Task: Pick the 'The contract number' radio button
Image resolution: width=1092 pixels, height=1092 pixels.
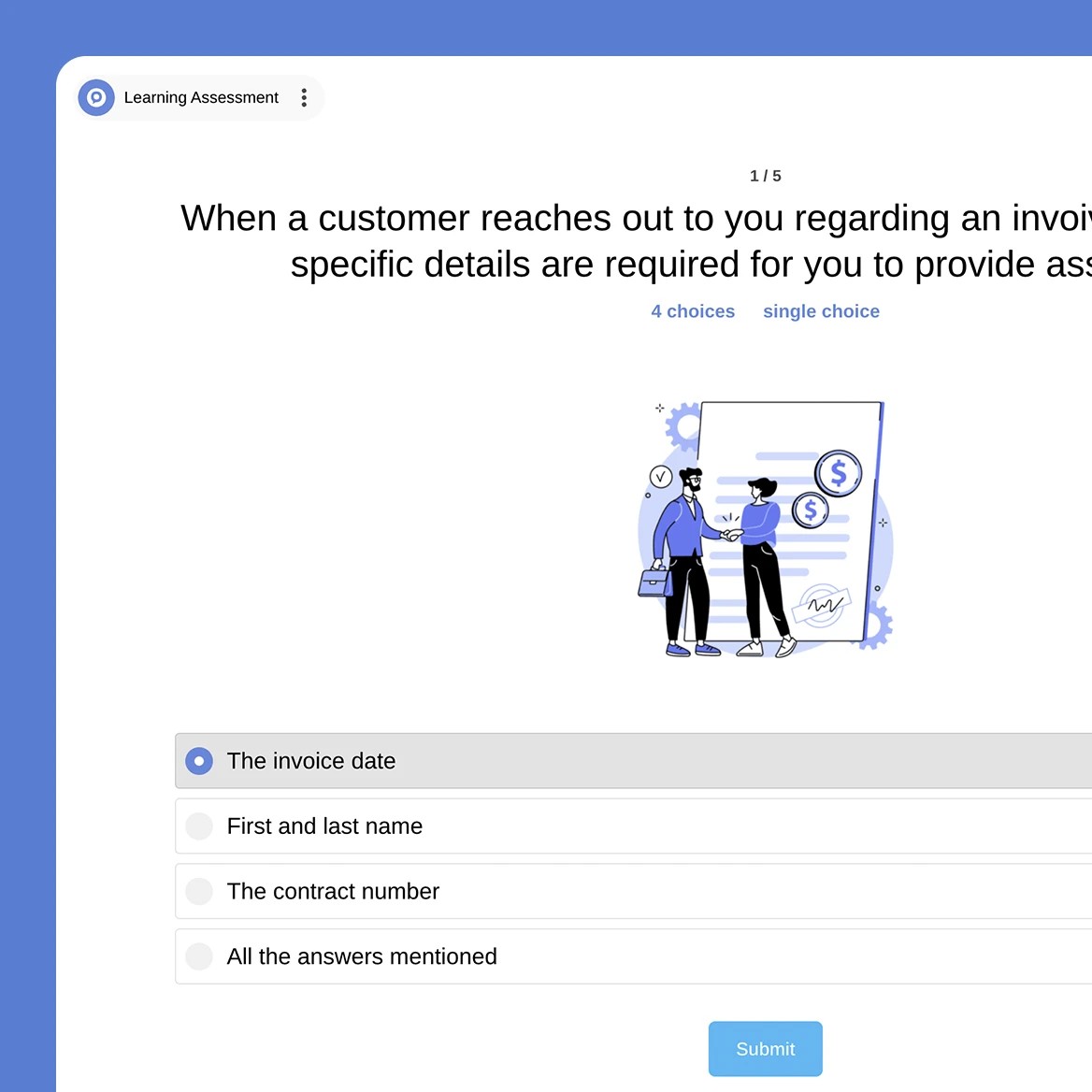Action: (199, 892)
